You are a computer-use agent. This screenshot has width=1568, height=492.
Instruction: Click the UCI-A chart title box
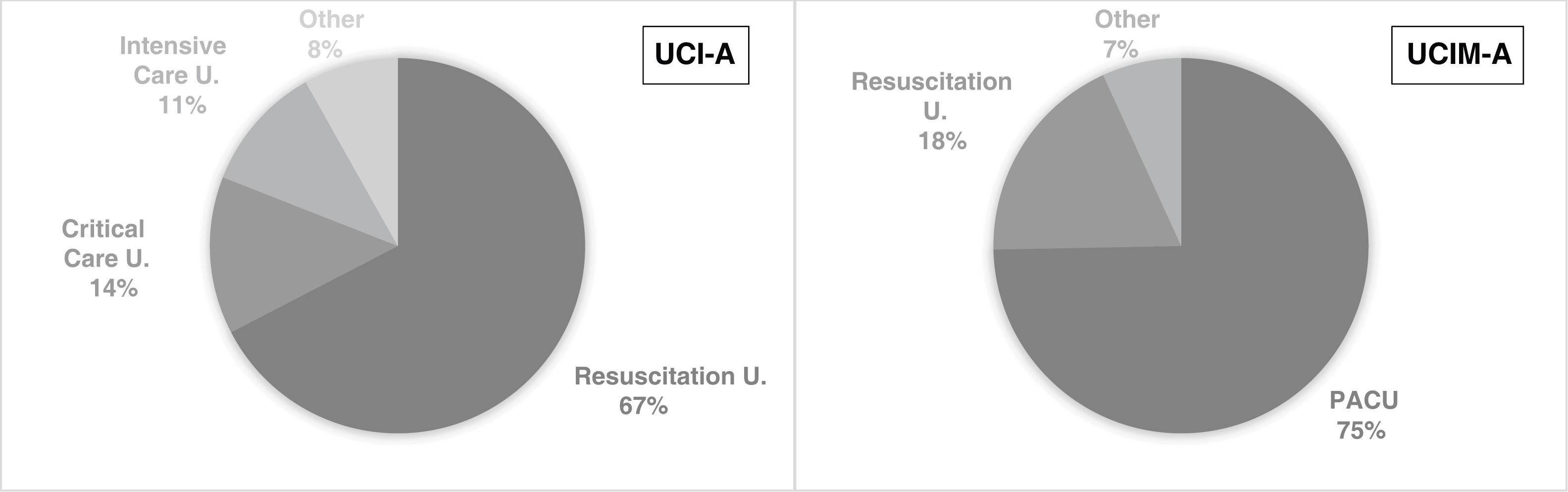(x=695, y=55)
